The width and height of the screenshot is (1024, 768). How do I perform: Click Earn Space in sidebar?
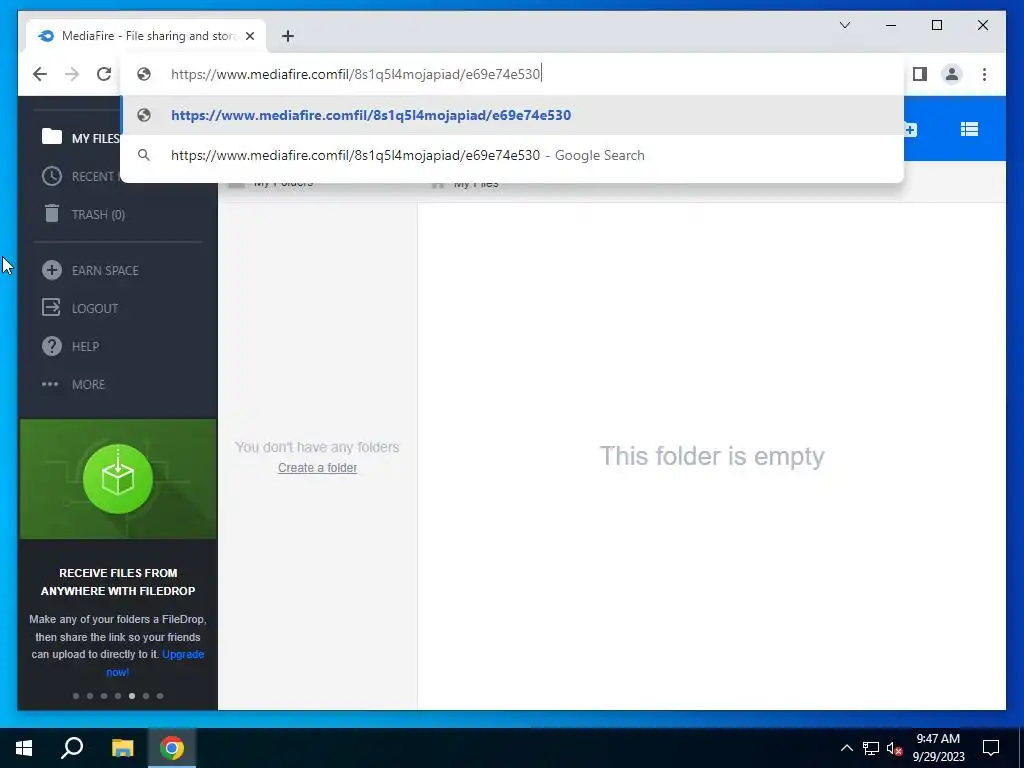90,270
